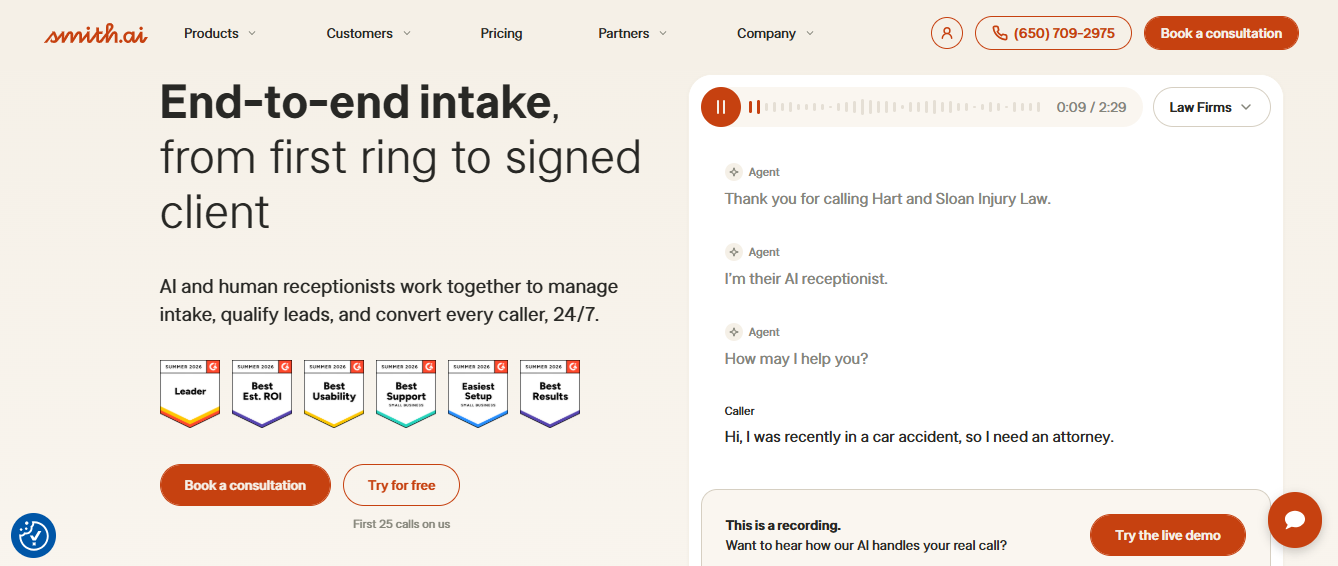Click 'First 25 calls on us' text
Viewport: 1338px width, 566px height.
point(401,524)
